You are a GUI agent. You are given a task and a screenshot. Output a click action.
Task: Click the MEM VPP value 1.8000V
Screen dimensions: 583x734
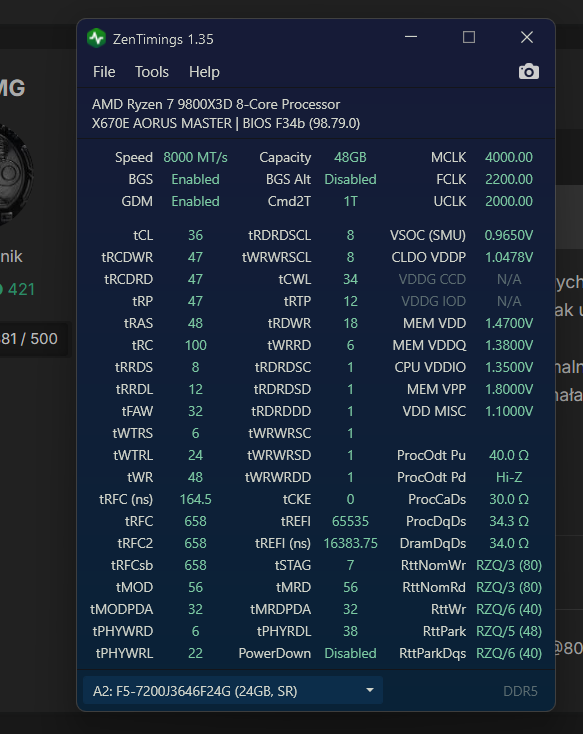click(509, 389)
